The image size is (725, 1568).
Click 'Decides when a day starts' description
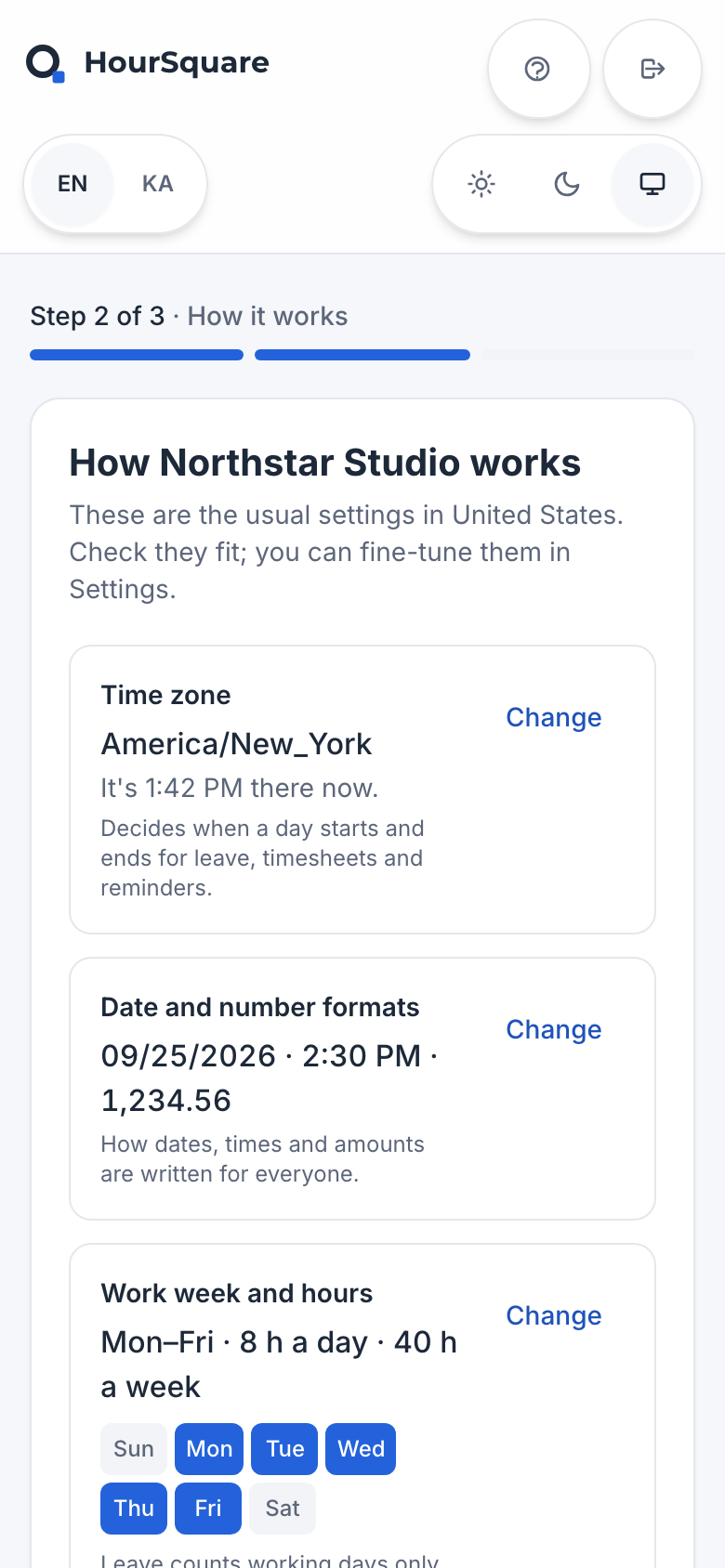[x=262, y=858]
